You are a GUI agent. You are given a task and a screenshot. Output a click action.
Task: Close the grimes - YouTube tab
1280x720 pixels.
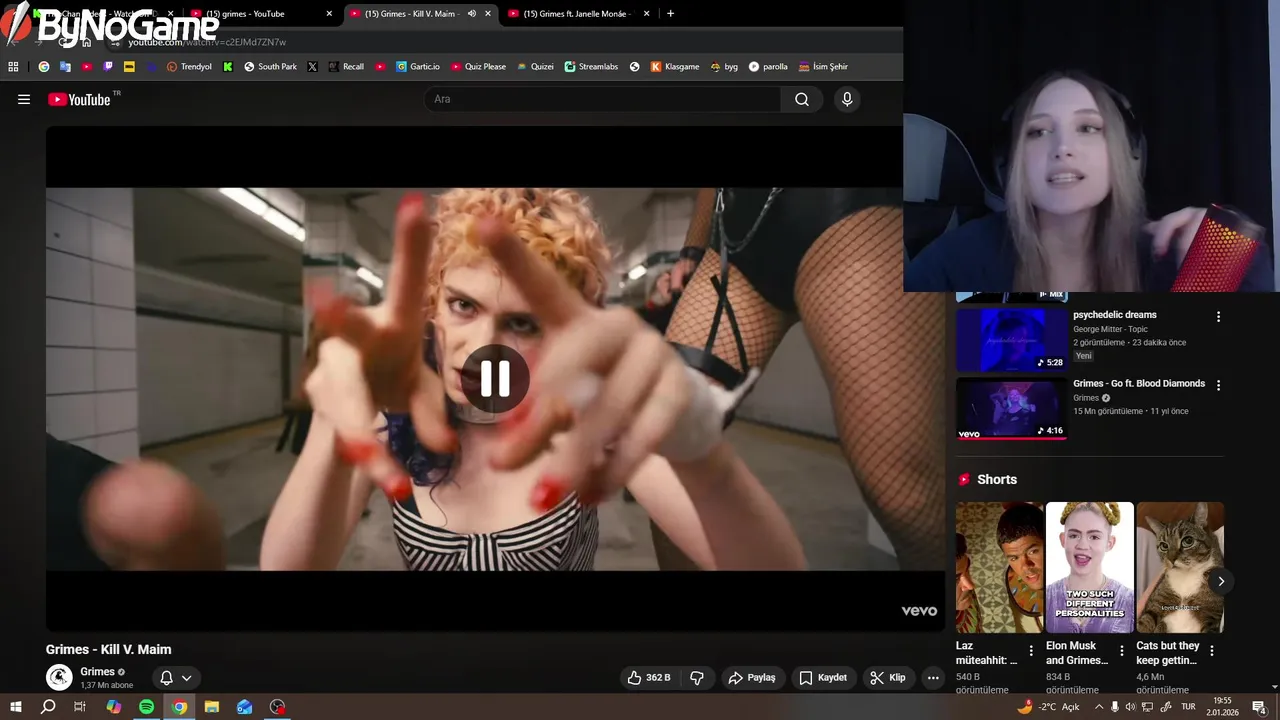coord(329,14)
